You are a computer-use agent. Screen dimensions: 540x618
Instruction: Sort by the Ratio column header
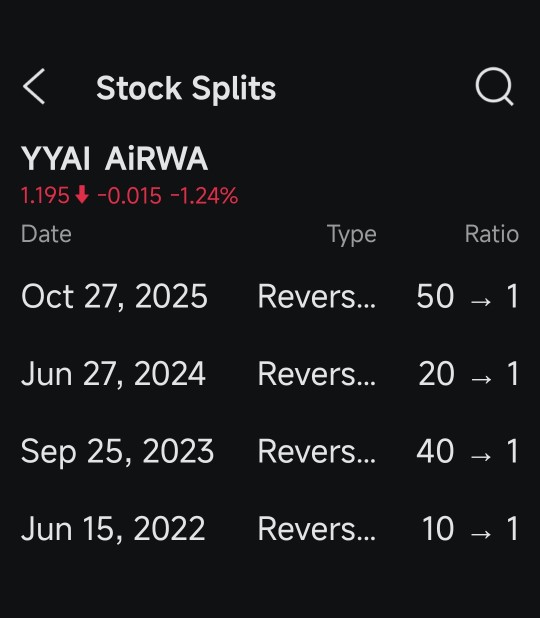[x=492, y=234]
